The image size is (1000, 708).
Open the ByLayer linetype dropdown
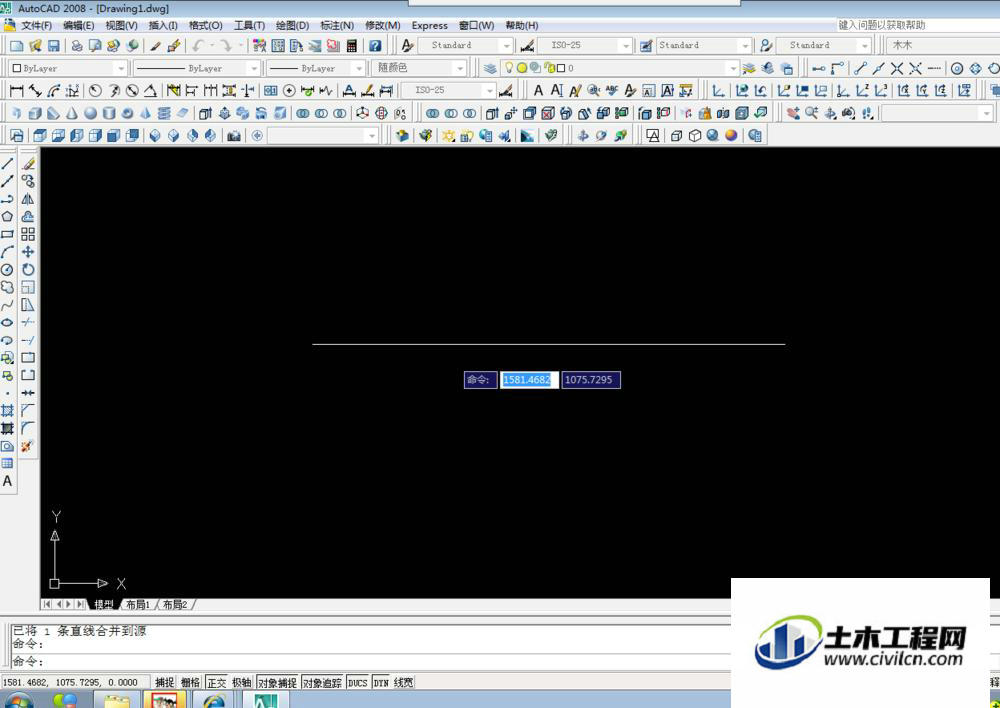pos(197,68)
